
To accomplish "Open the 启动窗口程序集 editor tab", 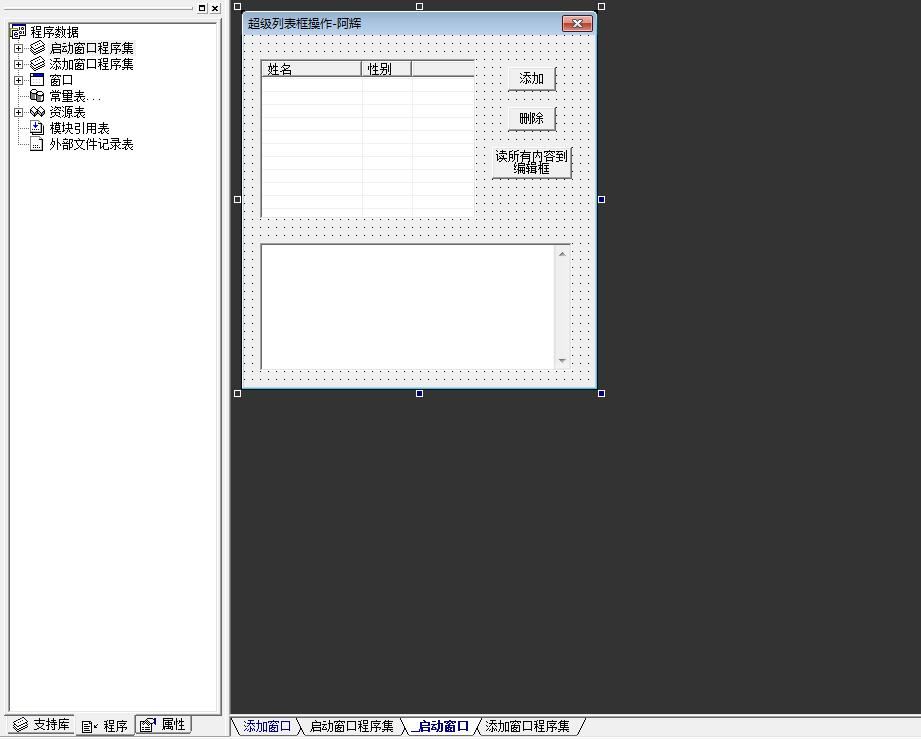I will [351, 726].
